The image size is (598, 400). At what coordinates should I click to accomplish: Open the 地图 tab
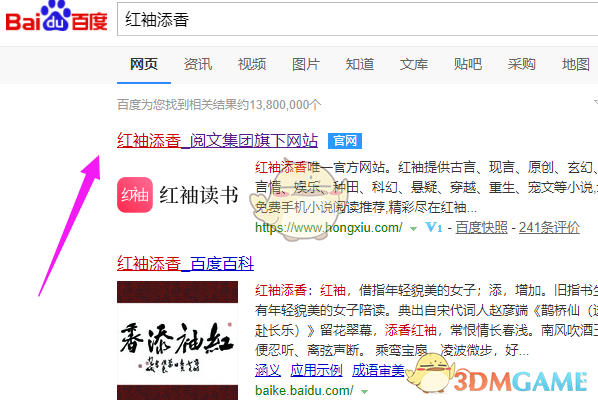(x=576, y=64)
